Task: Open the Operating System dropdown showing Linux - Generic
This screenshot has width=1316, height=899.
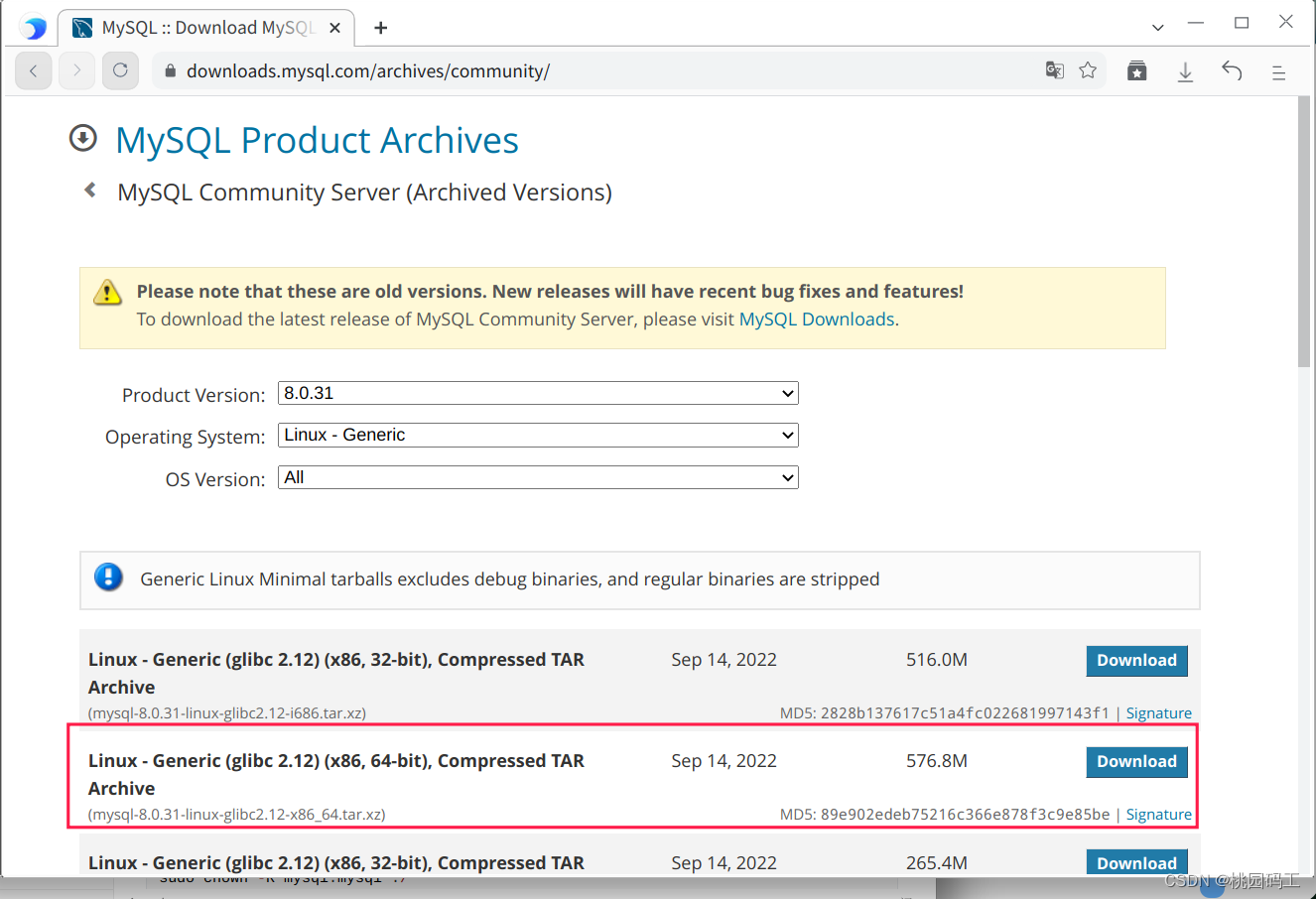Action: tap(538, 435)
